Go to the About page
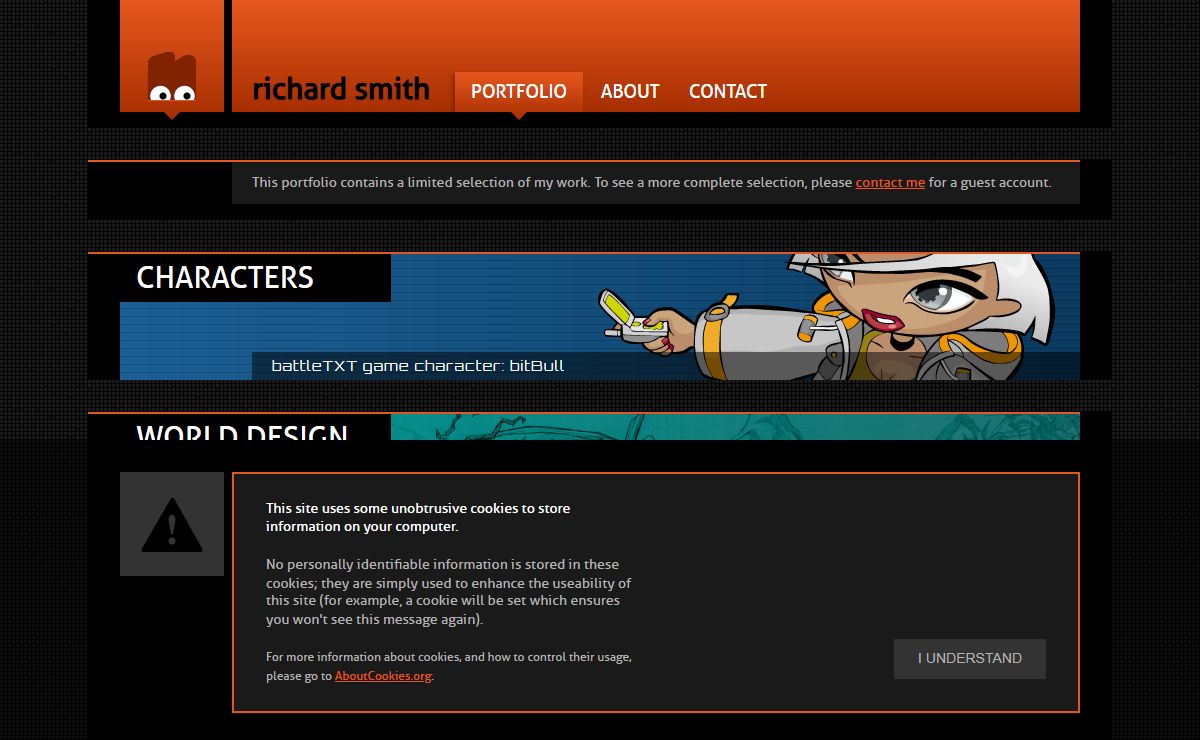The height and width of the screenshot is (740, 1200). 630,92
